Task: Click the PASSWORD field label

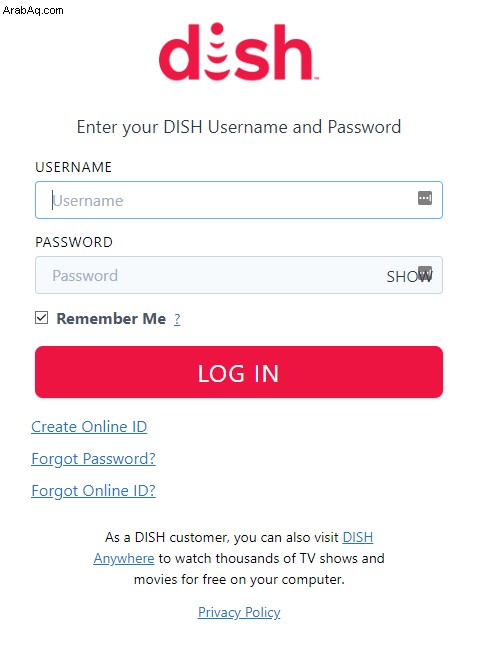Action: coord(74,242)
